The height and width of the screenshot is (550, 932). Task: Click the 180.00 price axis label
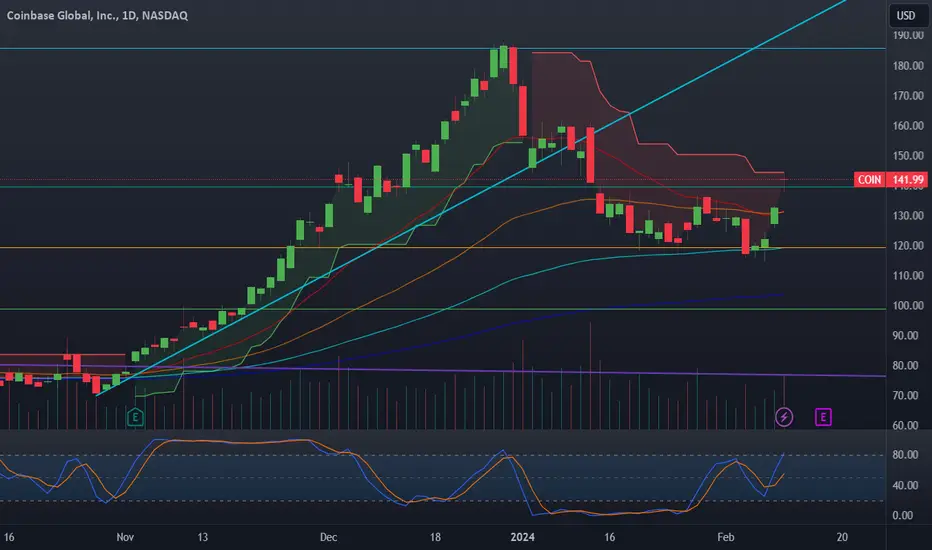pos(908,65)
